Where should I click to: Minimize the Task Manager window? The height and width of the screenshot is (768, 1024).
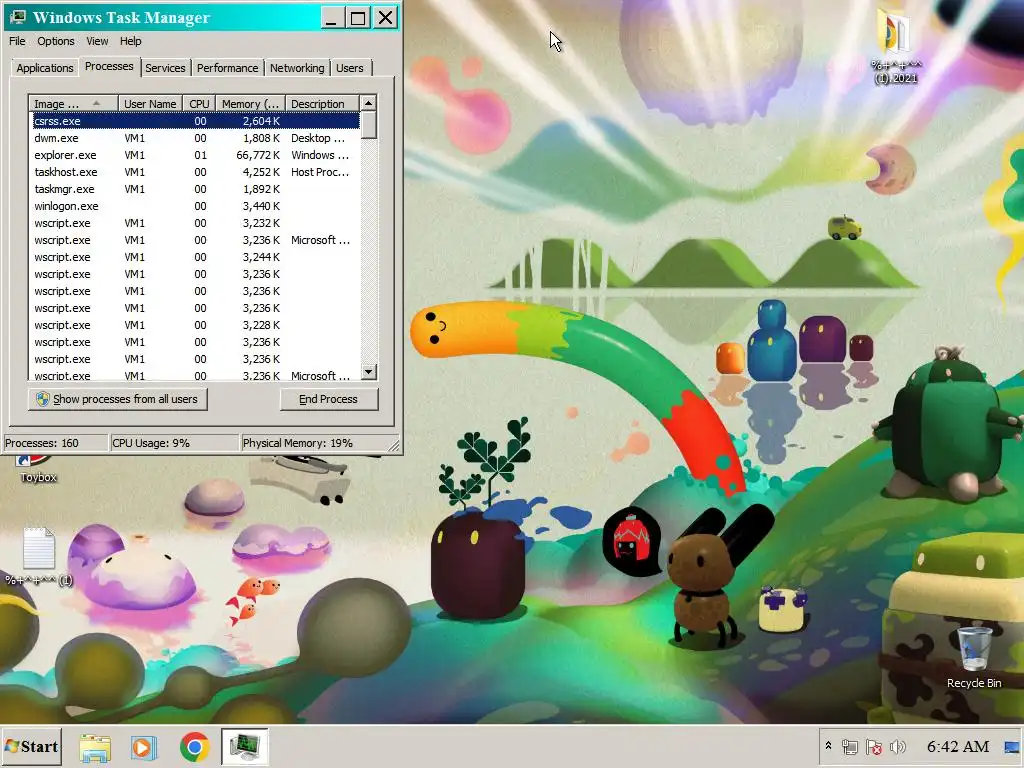click(331, 18)
